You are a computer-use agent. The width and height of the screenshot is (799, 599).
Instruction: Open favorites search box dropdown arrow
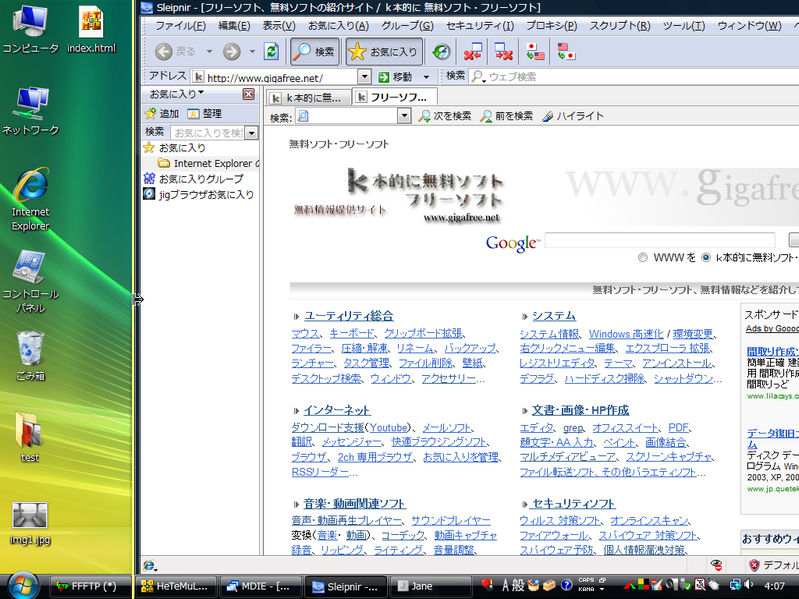[251, 133]
